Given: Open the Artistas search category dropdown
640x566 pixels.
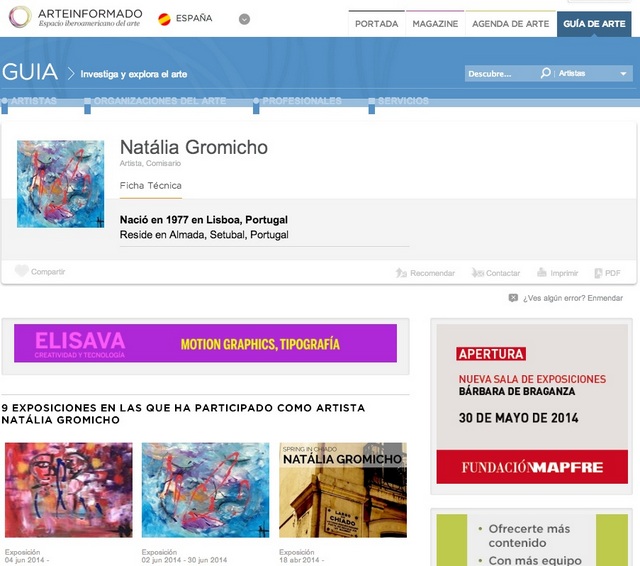Looking at the screenshot, I should 593,73.
